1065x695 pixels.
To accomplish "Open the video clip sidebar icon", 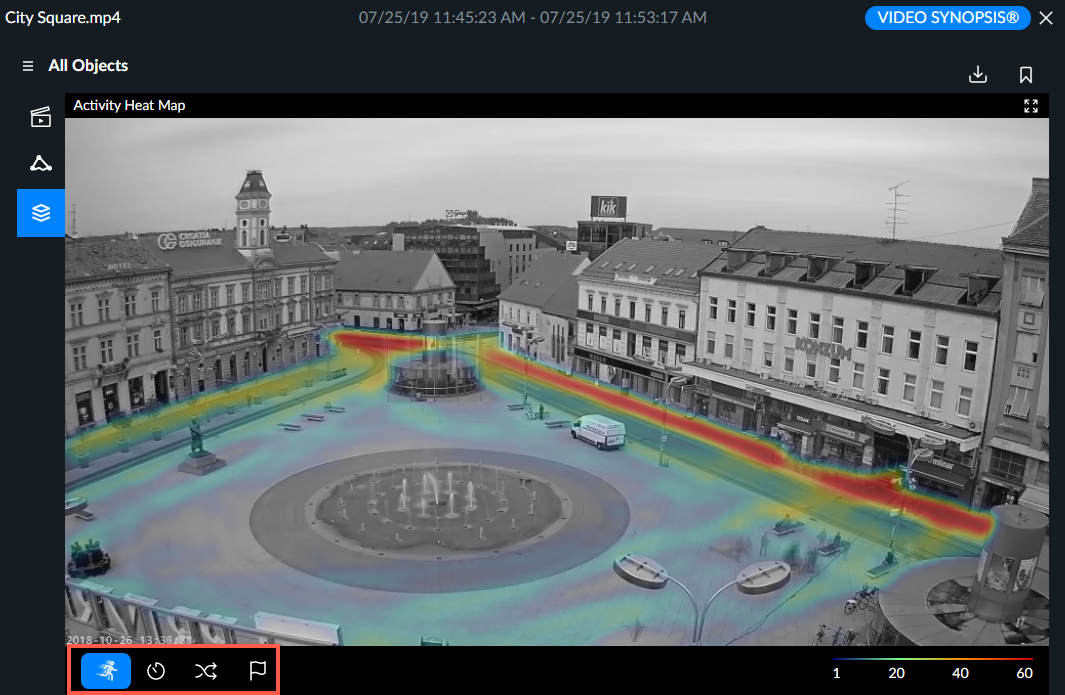I will point(41,117).
